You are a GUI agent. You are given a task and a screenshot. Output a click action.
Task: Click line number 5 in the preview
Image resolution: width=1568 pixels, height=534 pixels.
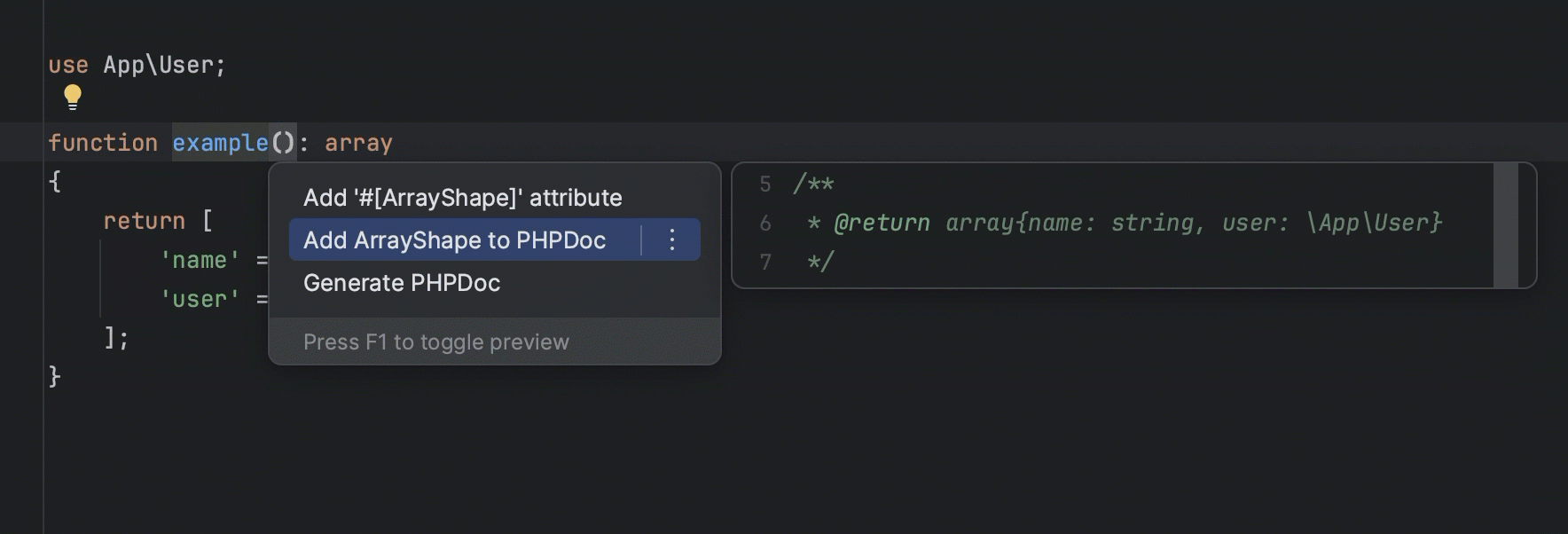(765, 184)
